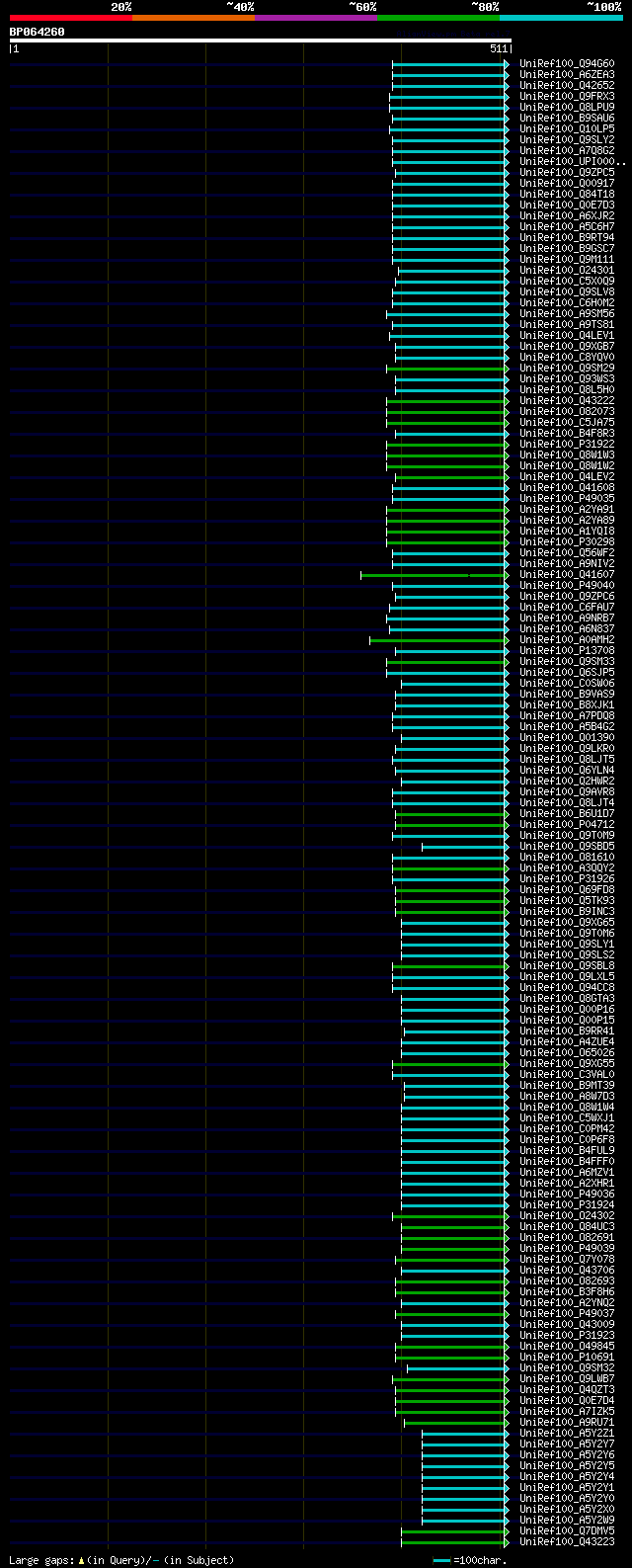Open hit UniRef100_Q8LPU9
Image resolution: width=632 pixels, height=1568 pixels.
coord(567,107)
